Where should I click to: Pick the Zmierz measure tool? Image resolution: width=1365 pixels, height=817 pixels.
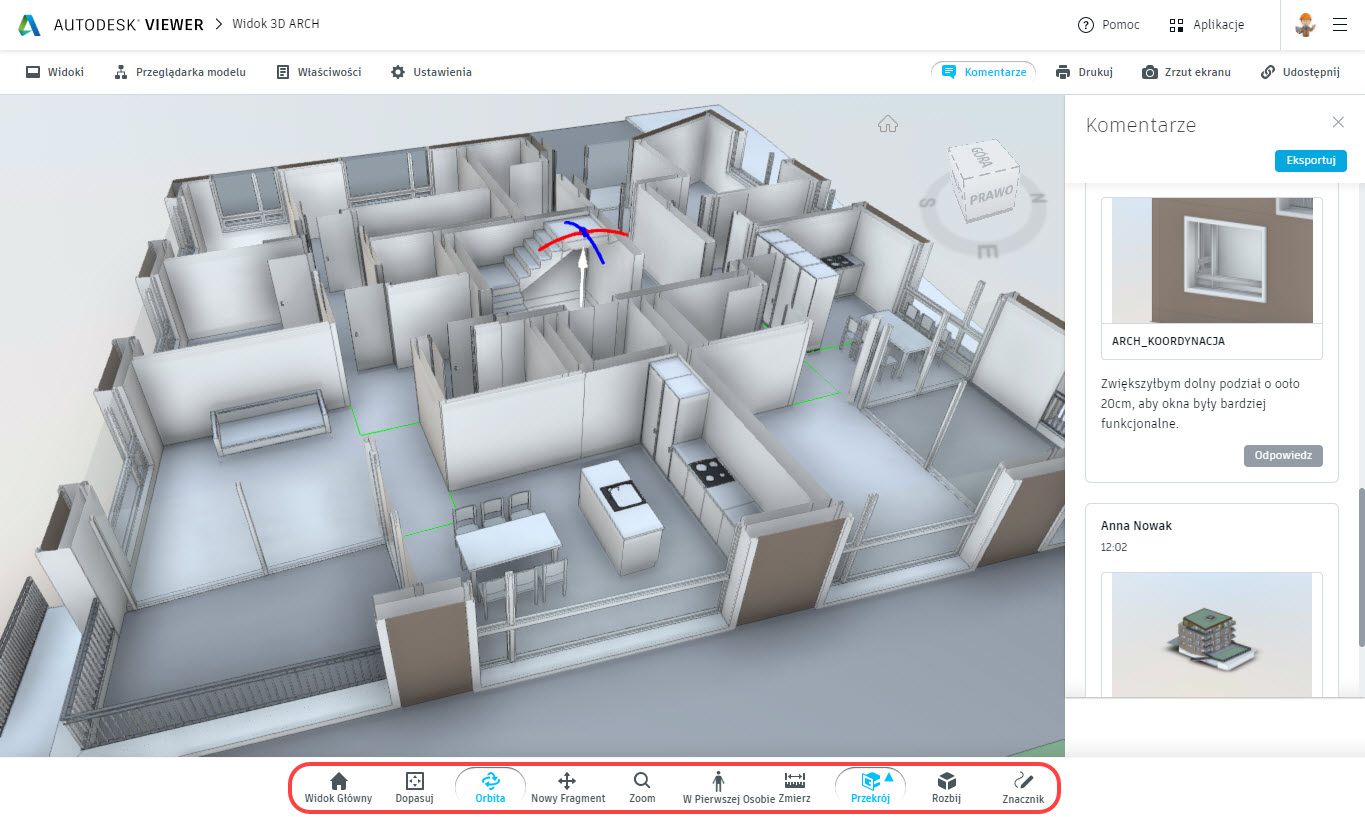[795, 787]
